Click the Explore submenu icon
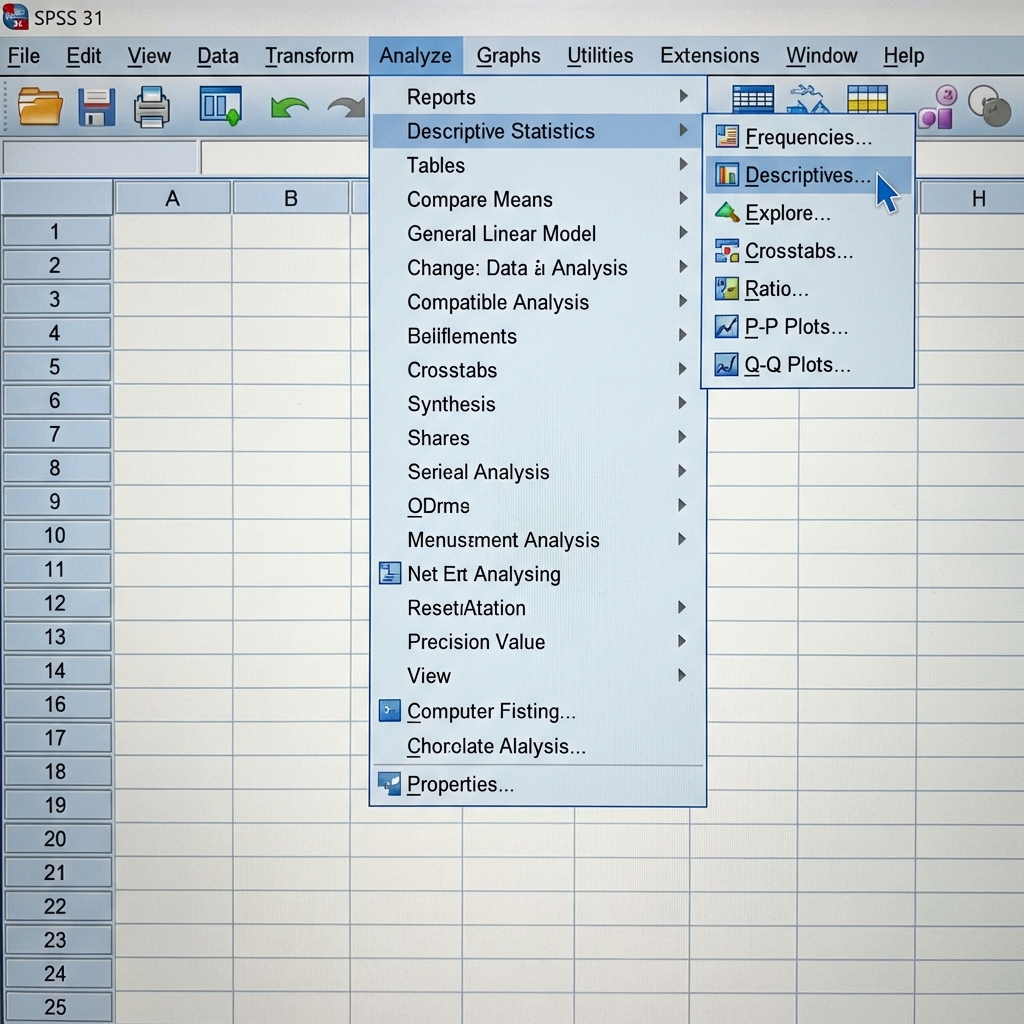The height and width of the screenshot is (1024, 1024). tap(727, 213)
